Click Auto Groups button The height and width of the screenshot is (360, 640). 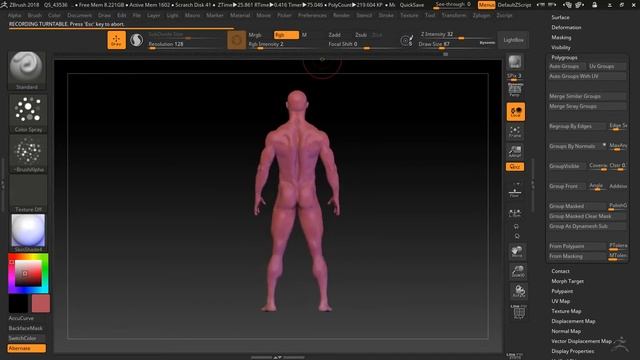click(x=567, y=66)
